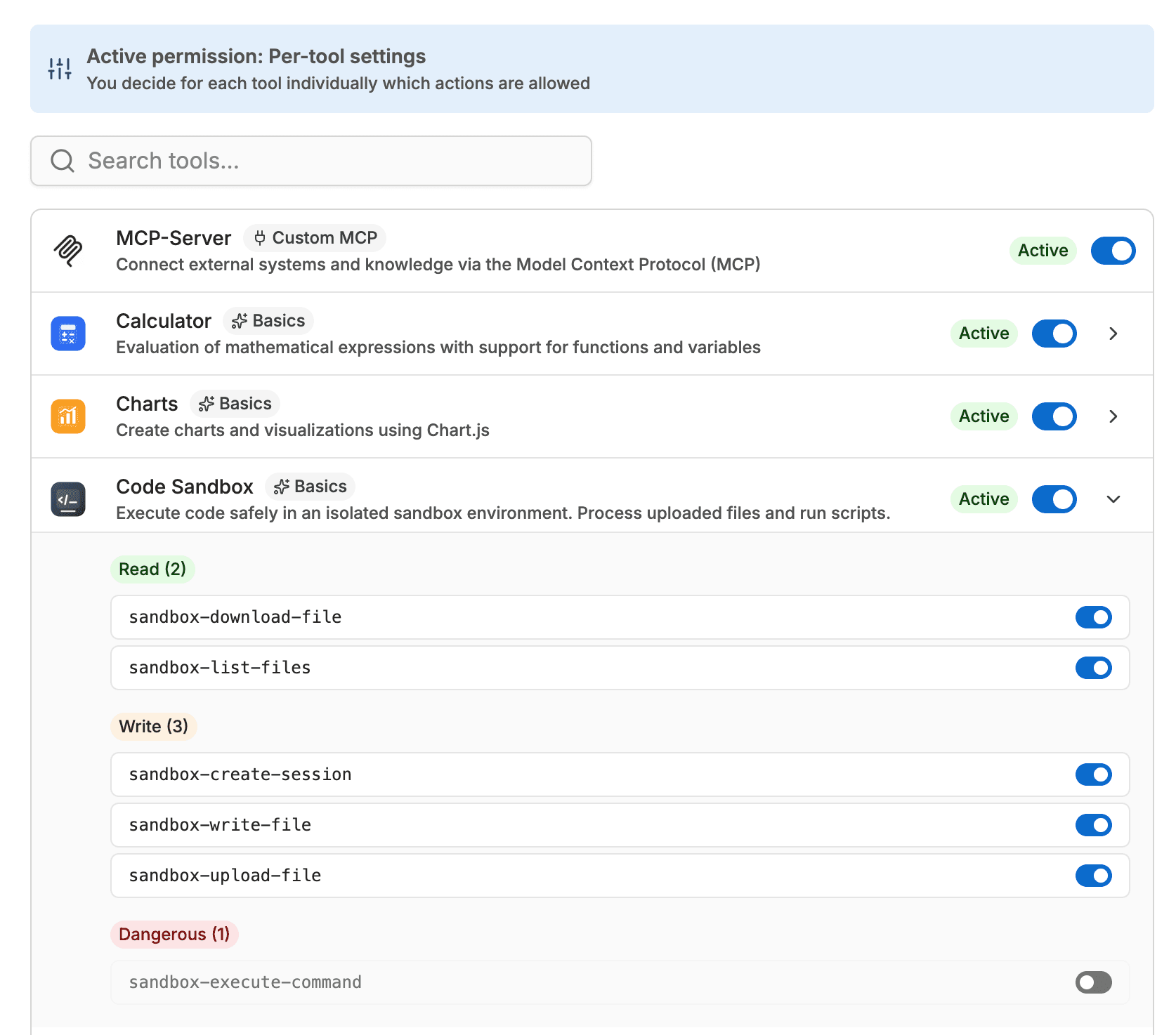
Task: Click the sparkle icon next to Calculator Basics
Action: pyautogui.click(x=239, y=320)
